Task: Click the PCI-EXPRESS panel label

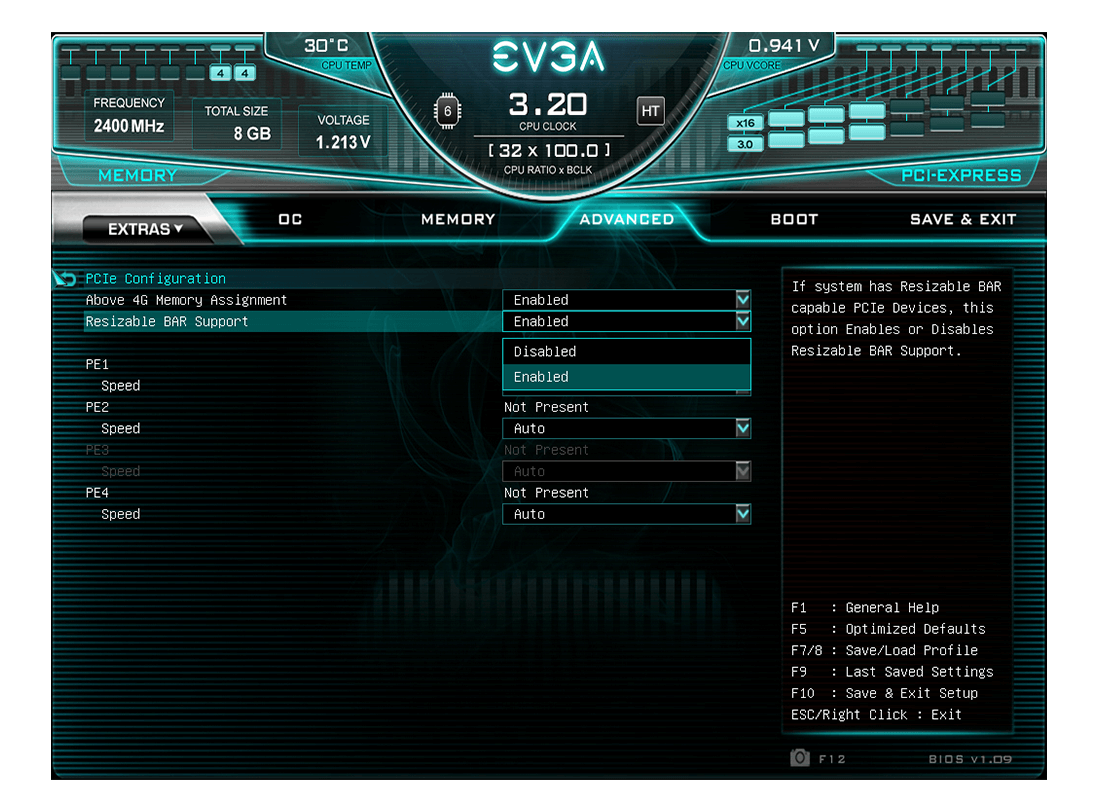Action: [x=961, y=175]
